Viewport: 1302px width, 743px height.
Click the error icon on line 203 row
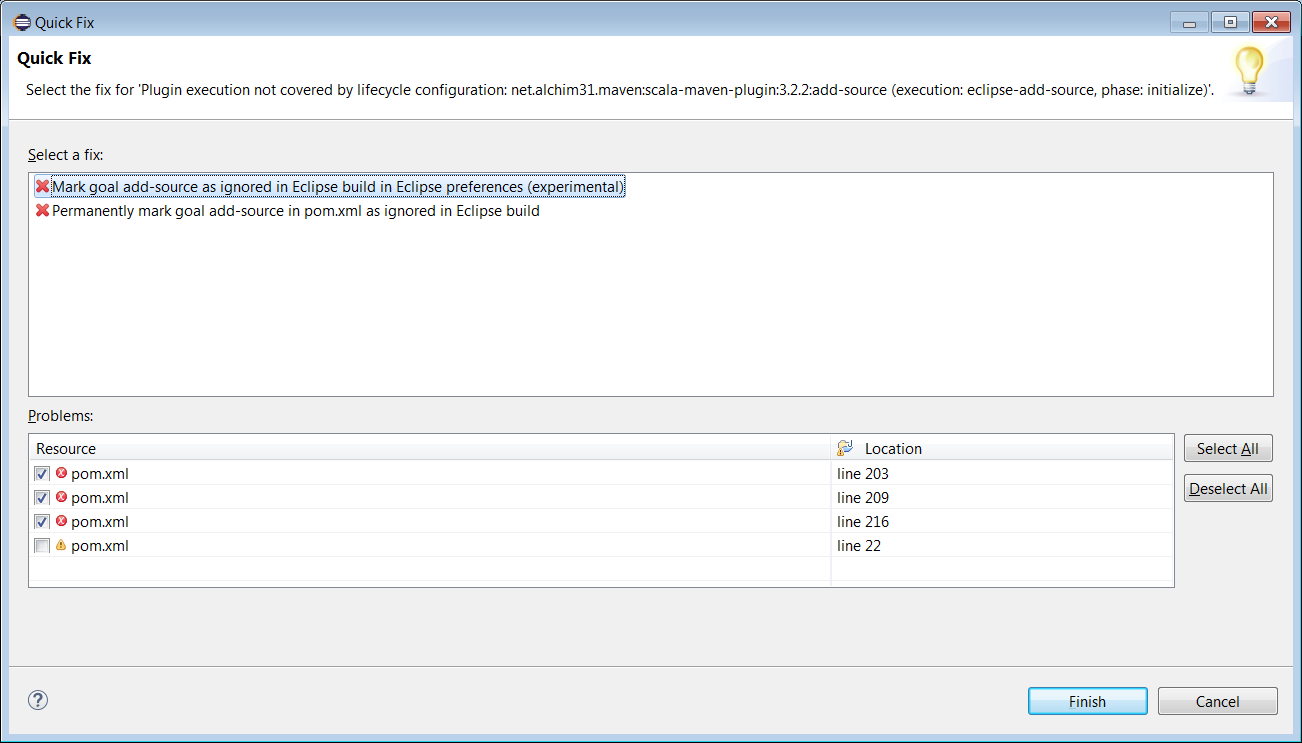(61, 473)
